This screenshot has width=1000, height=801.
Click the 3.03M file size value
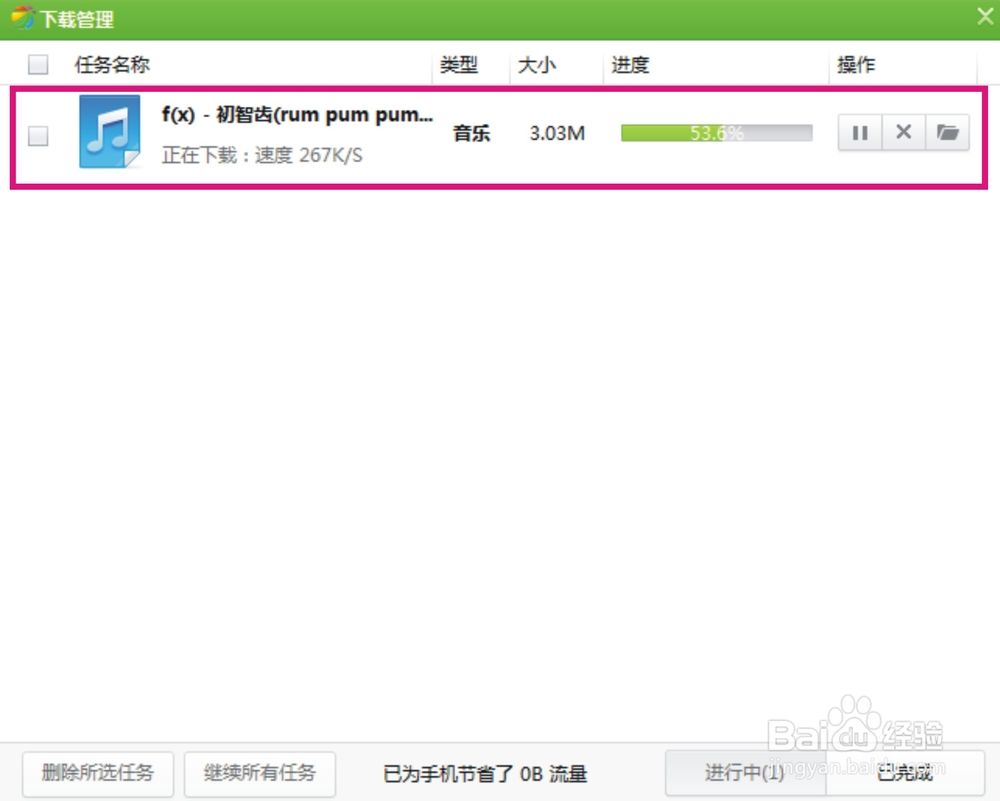[557, 133]
